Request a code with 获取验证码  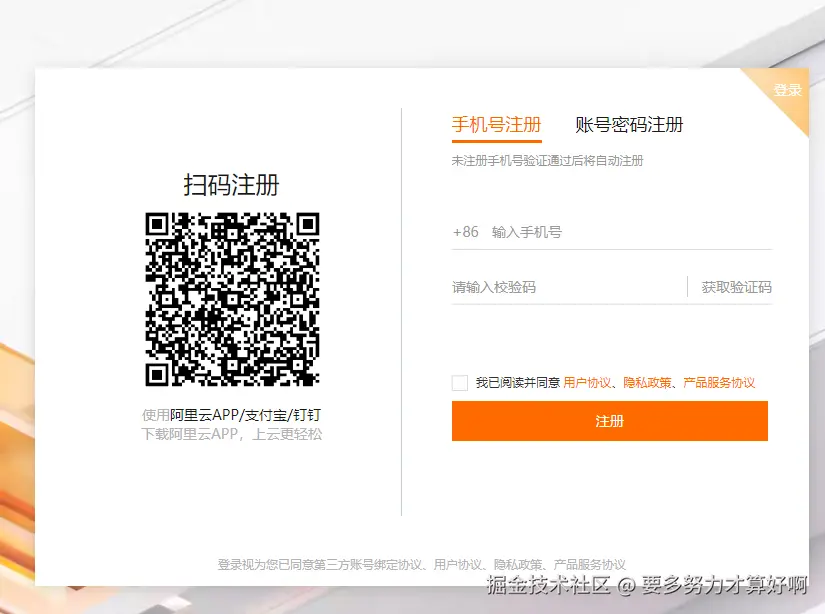(x=736, y=287)
